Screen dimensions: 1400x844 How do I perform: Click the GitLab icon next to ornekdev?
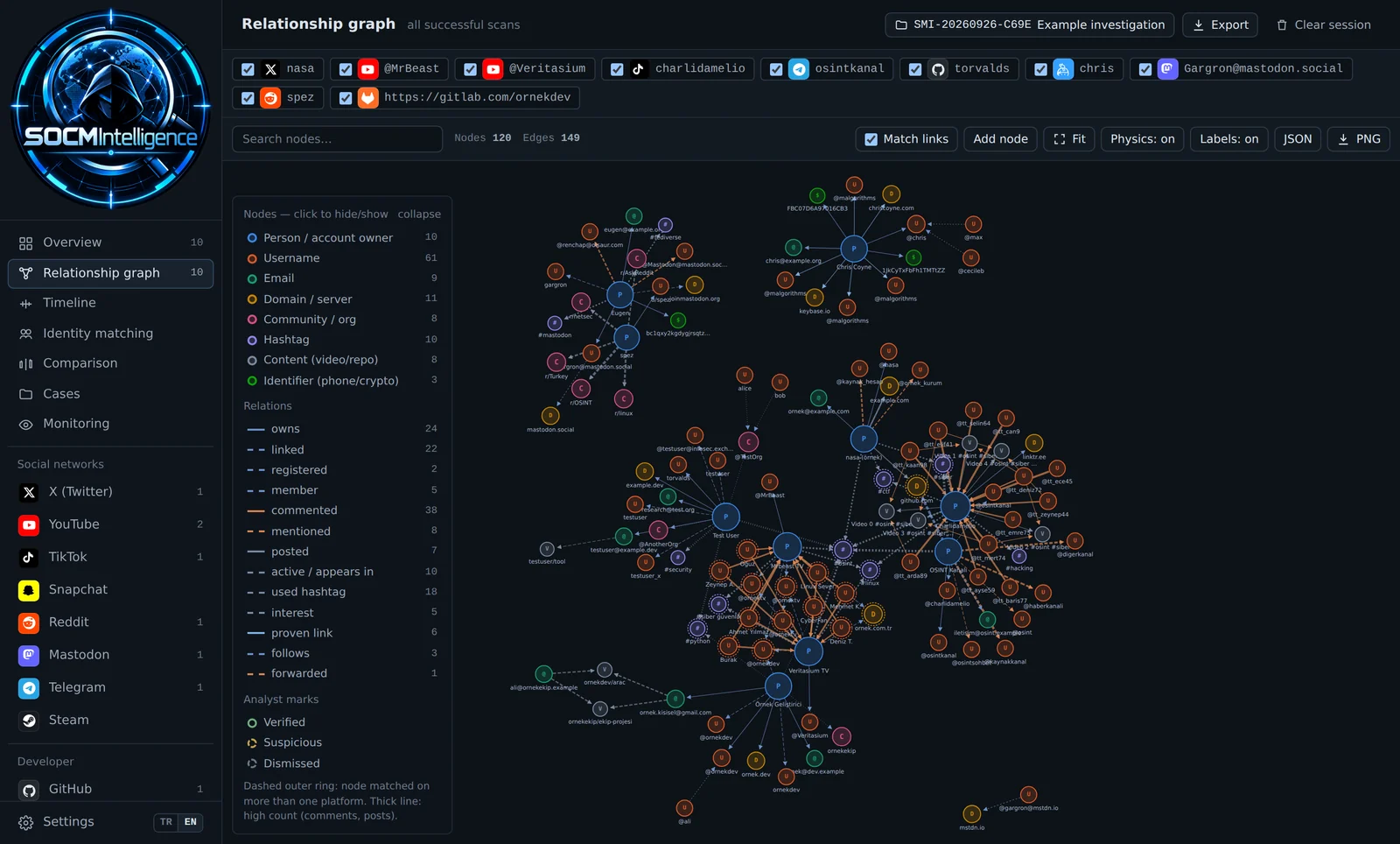coord(368,98)
